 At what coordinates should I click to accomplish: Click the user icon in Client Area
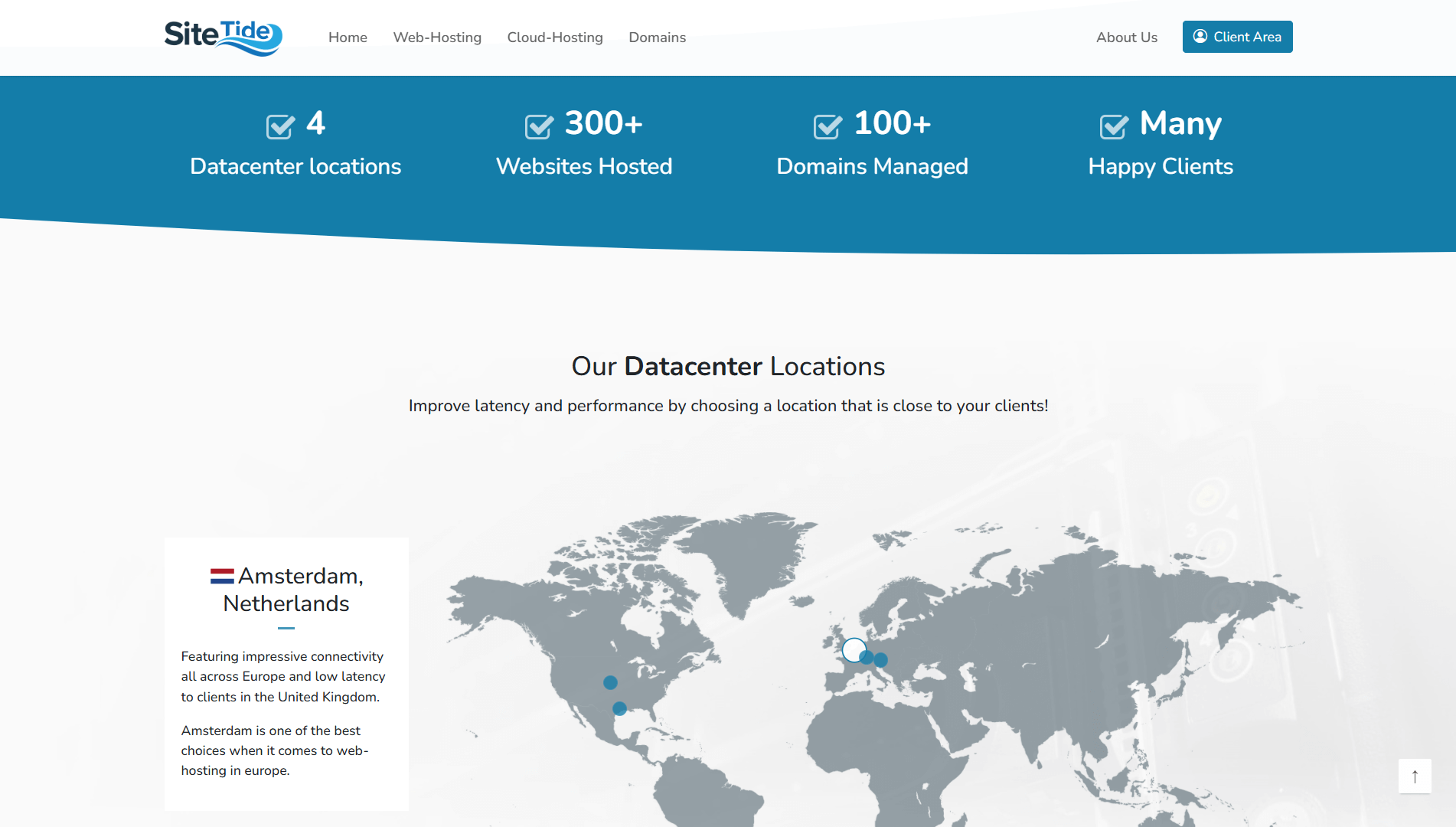pos(1200,37)
